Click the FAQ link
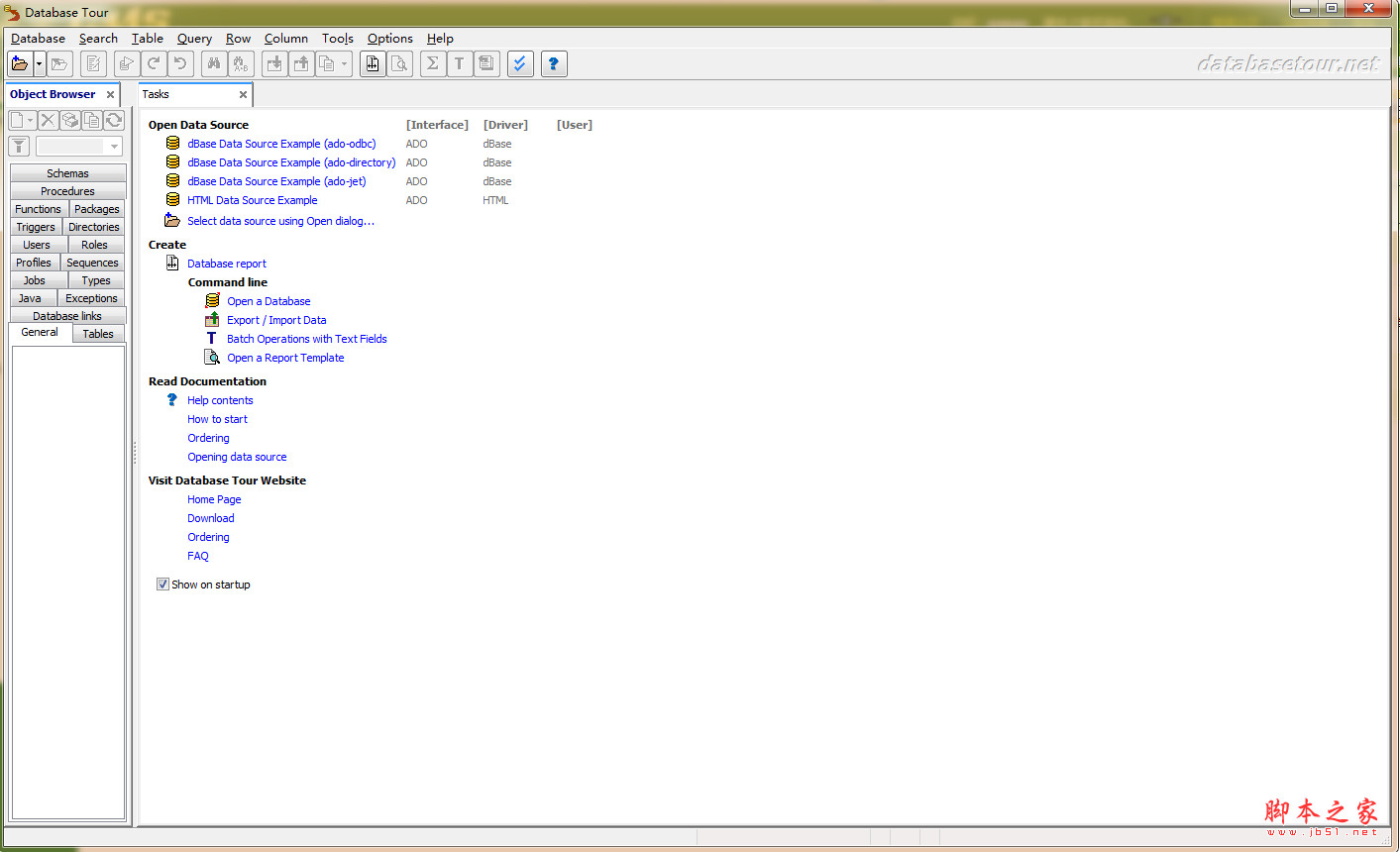 (x=198, y=556)
